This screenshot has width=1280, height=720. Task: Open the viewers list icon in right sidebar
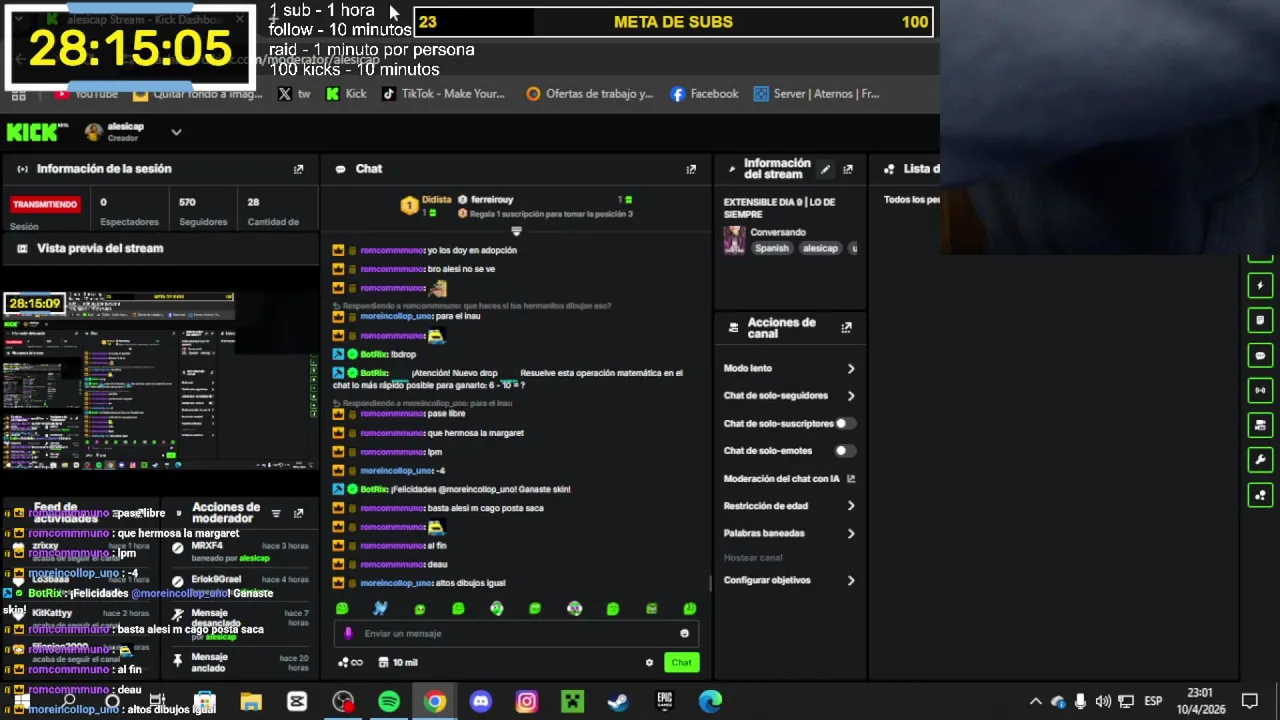point(1260,495)
